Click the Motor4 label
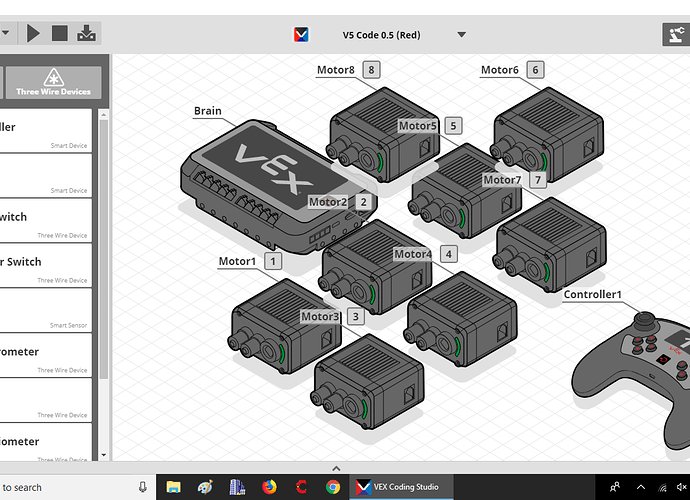 pos(413,254)
